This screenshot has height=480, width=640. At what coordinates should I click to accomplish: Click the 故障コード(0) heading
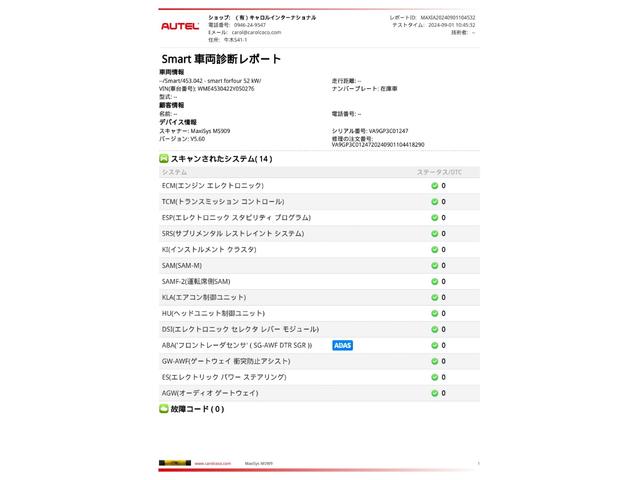(x=197, y=409)
